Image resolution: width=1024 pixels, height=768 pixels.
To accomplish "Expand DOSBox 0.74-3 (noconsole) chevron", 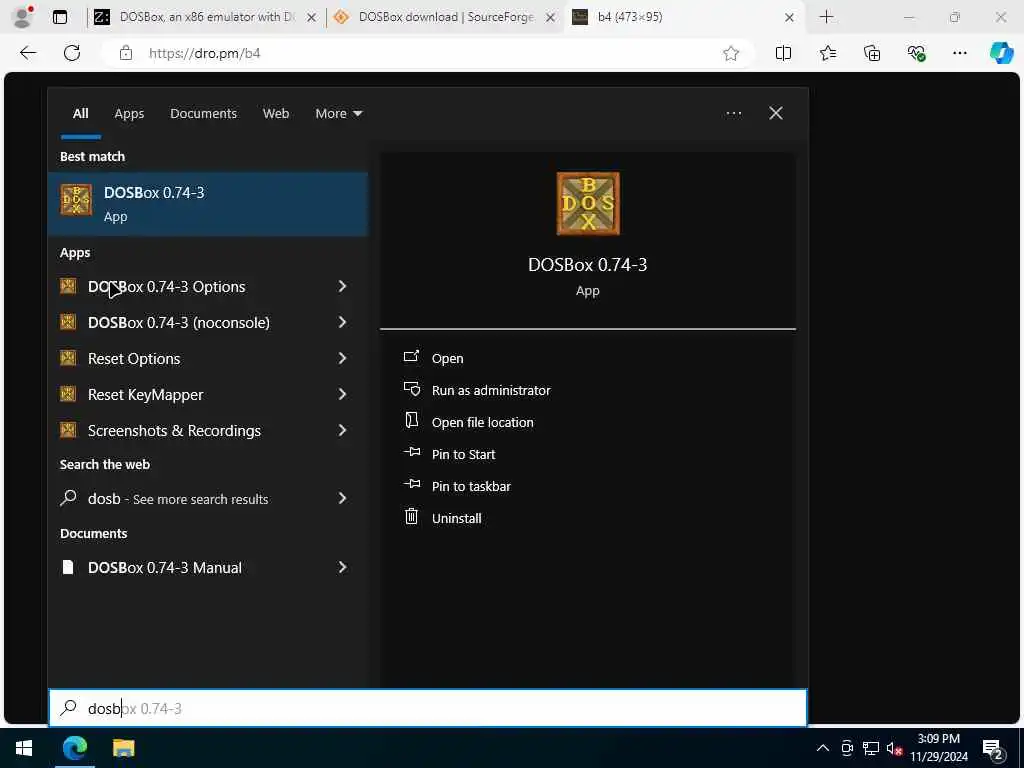I will click(x=342, y=322).
